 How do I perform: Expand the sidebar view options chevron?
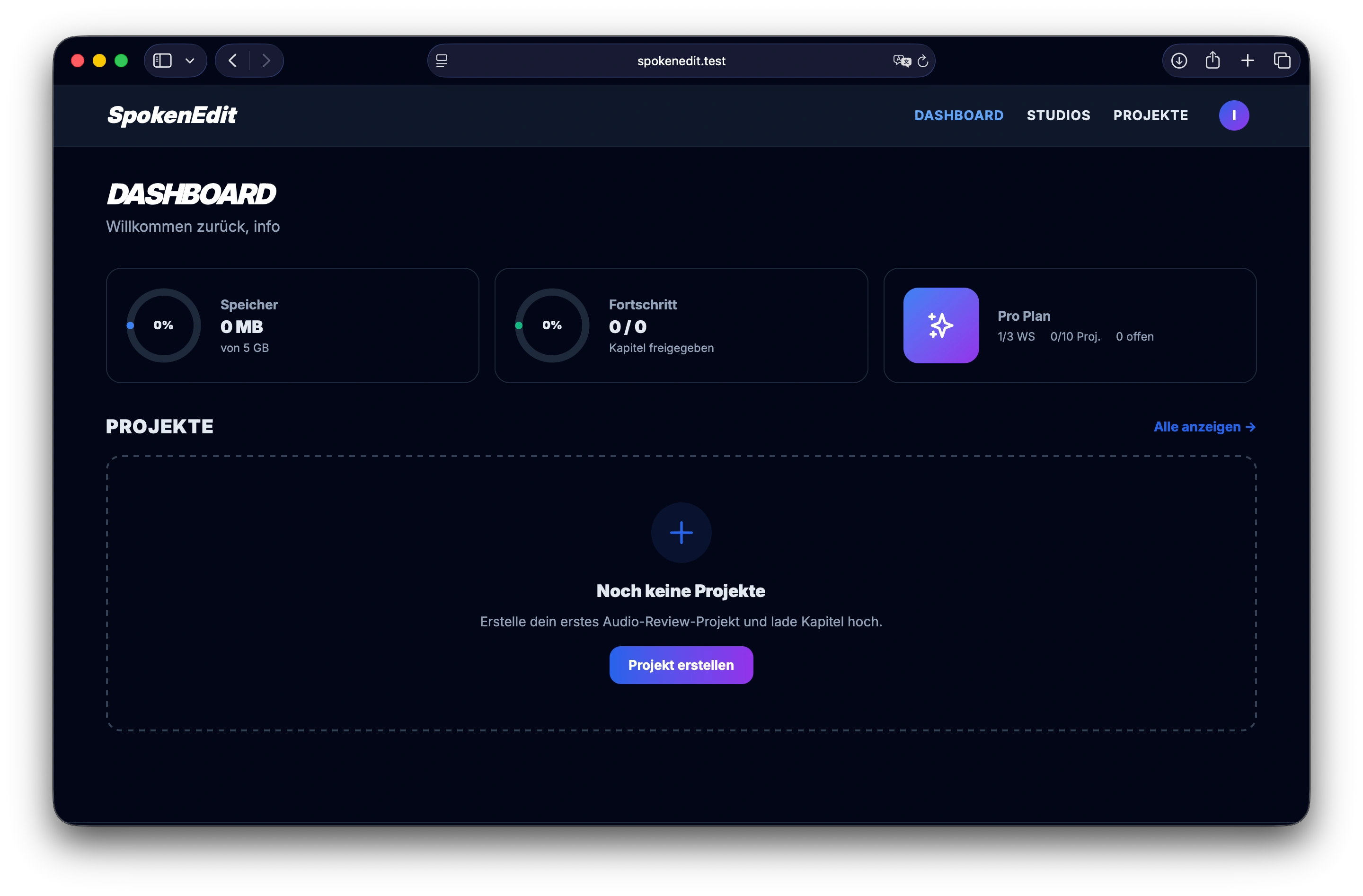tap(190, 60)
